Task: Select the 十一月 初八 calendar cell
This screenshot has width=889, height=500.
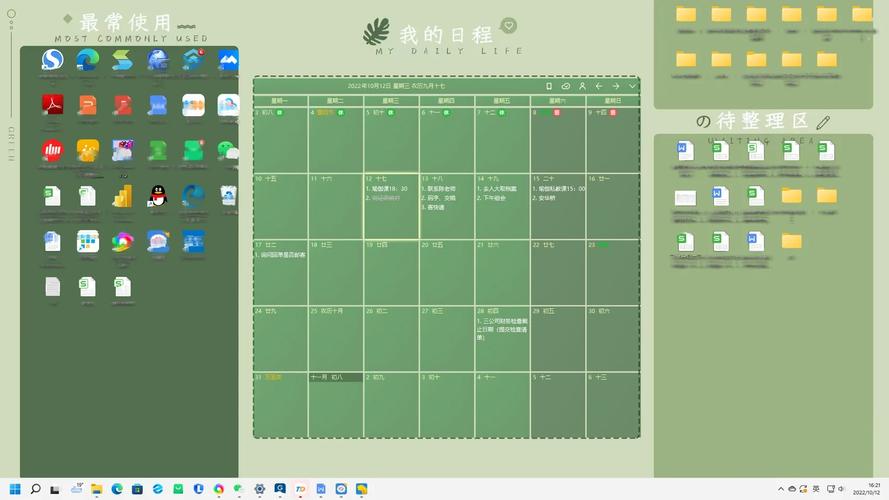Action: point(336,405)
